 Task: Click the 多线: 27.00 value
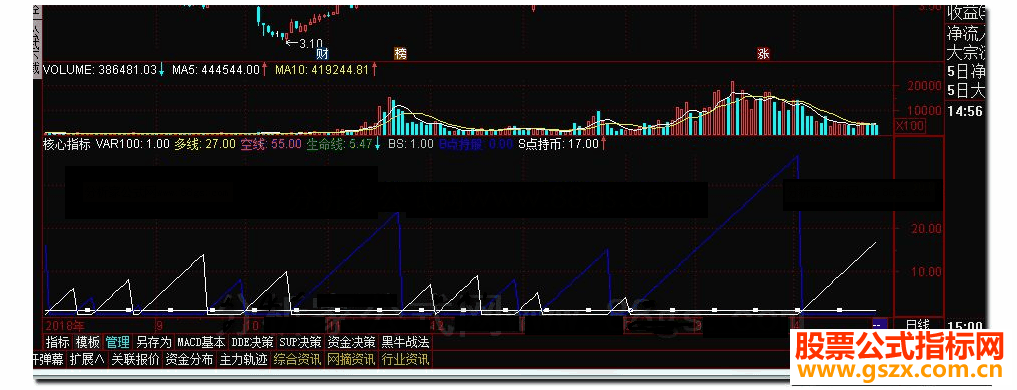pyautogui.click(x=205, y=144)
